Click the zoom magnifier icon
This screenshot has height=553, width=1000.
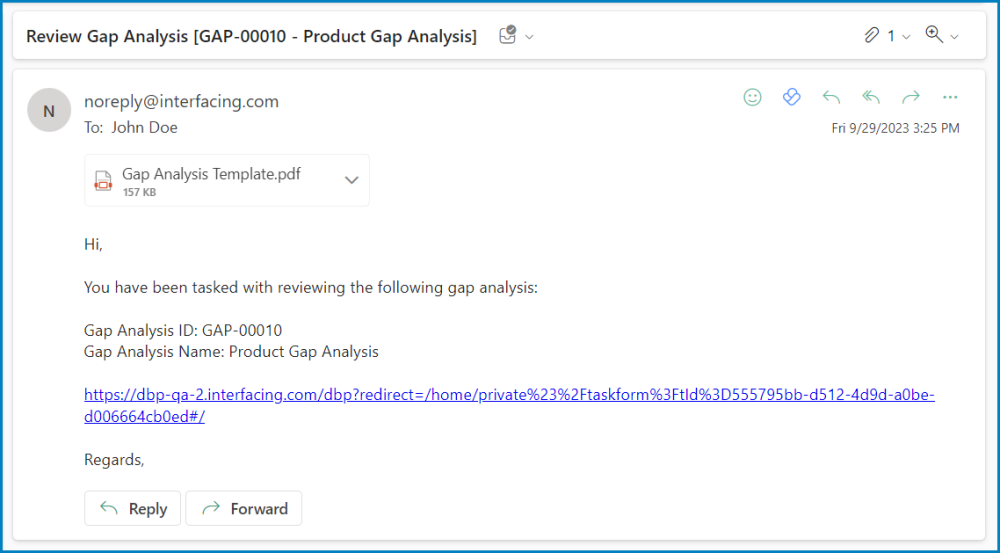tap(934, 35)
